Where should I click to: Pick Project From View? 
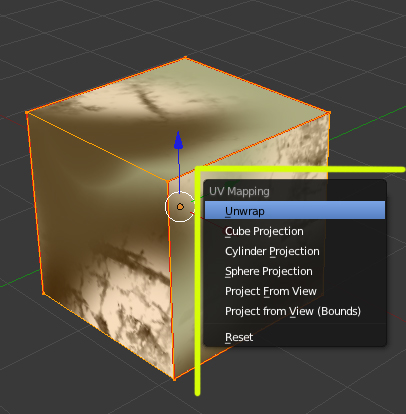(x=295, y=291)
